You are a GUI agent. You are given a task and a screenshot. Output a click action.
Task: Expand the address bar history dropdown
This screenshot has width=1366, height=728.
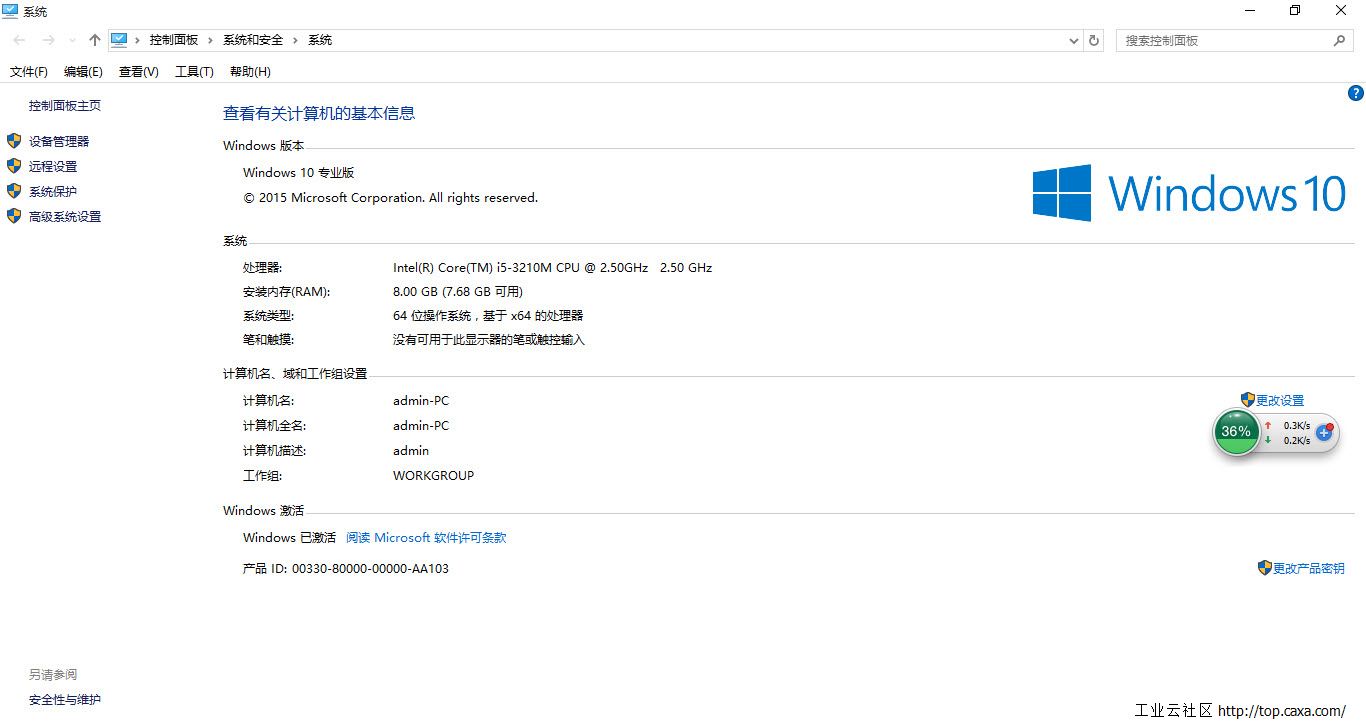pos(1074,40)
